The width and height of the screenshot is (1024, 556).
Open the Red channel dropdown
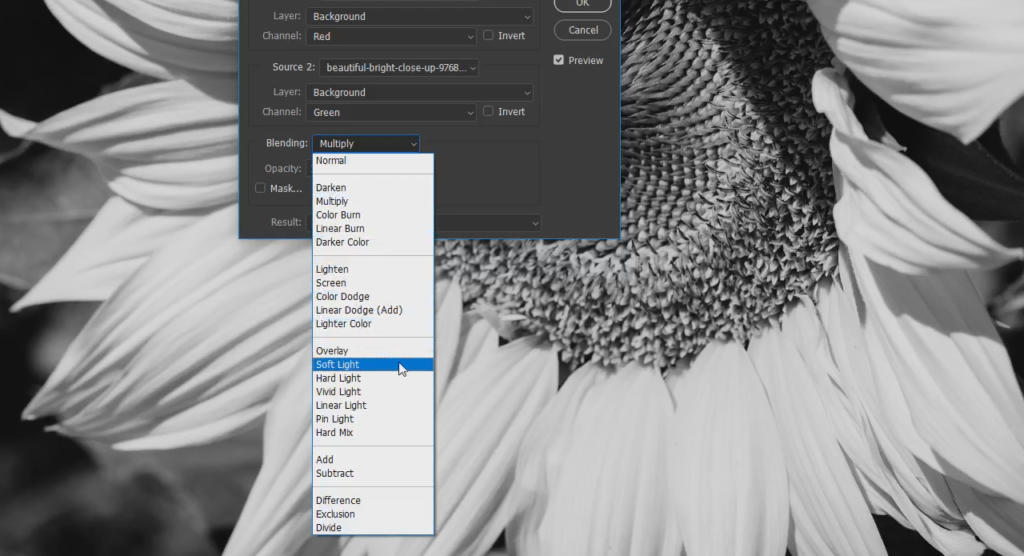pos(391,36)
